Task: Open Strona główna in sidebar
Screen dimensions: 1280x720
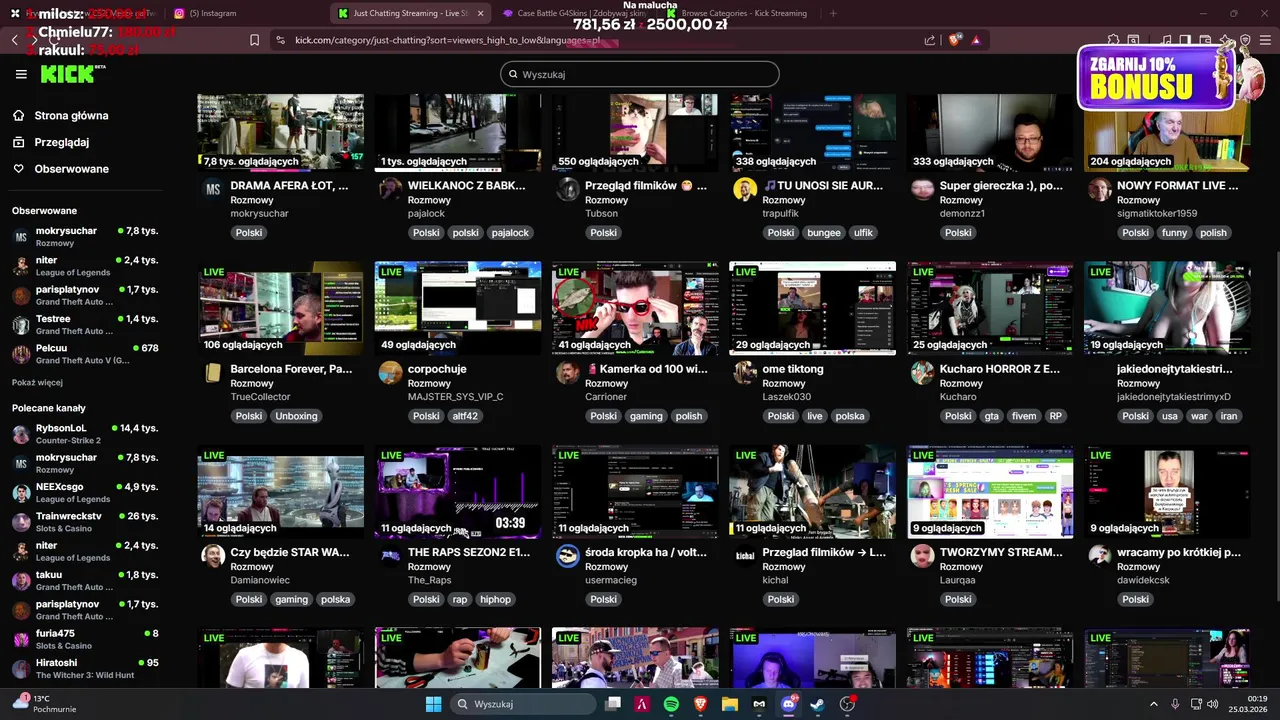Action: click(61, 115)
